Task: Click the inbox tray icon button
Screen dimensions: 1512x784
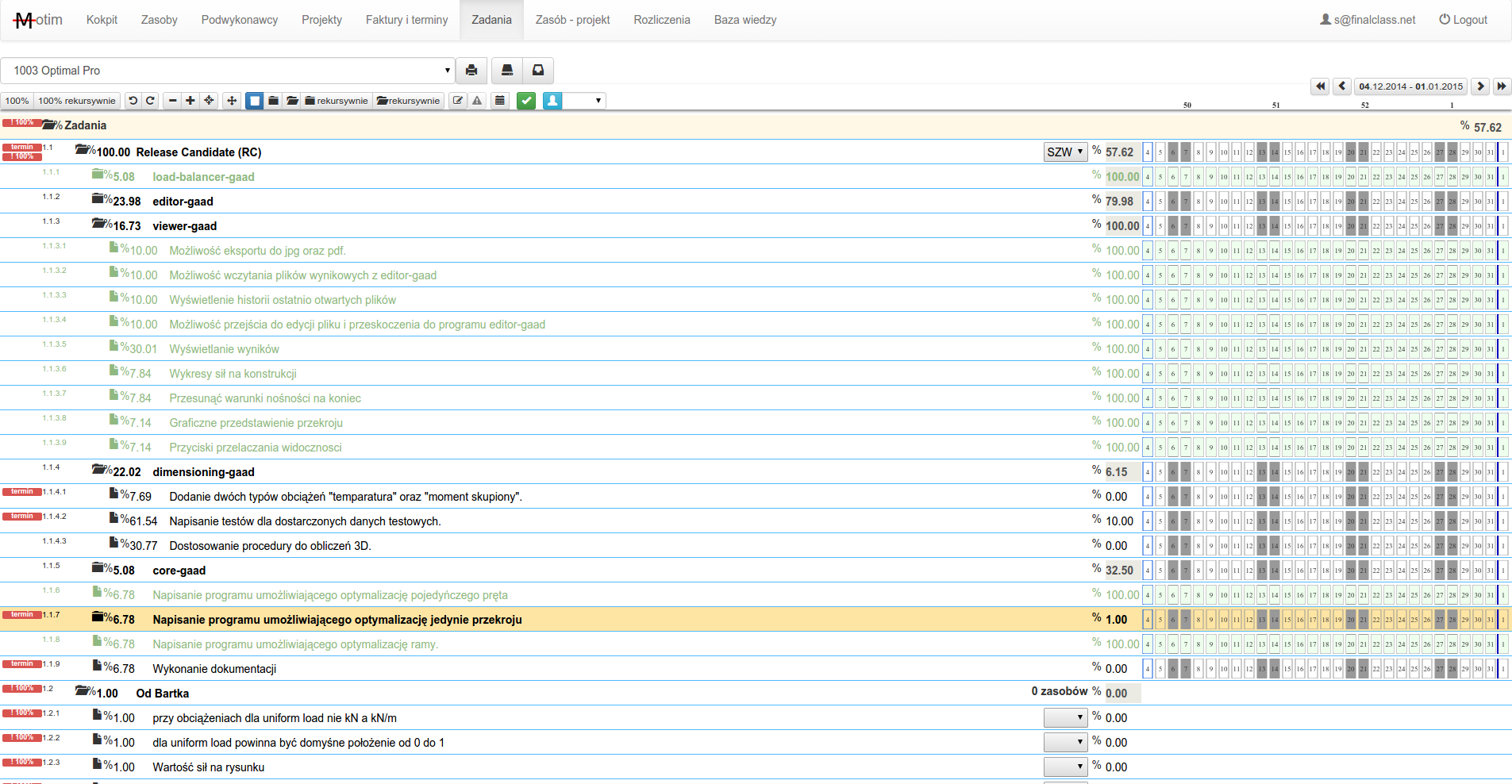Action: [538, 71]
